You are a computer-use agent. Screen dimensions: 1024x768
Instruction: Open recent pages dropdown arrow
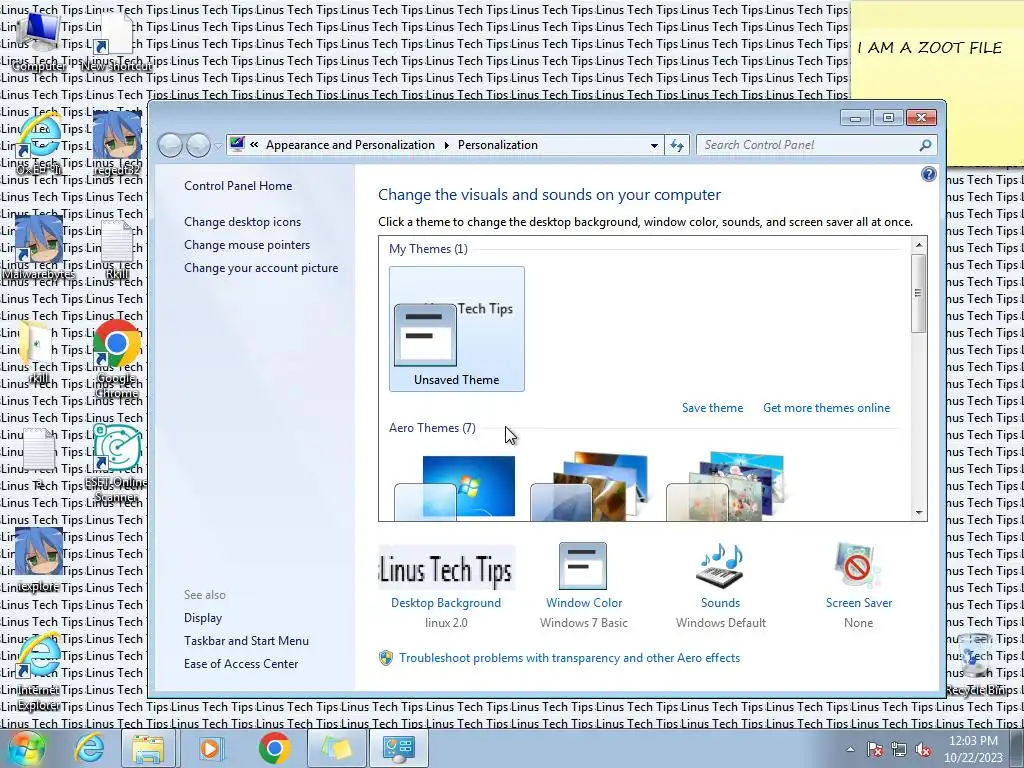tap(219, 146)
